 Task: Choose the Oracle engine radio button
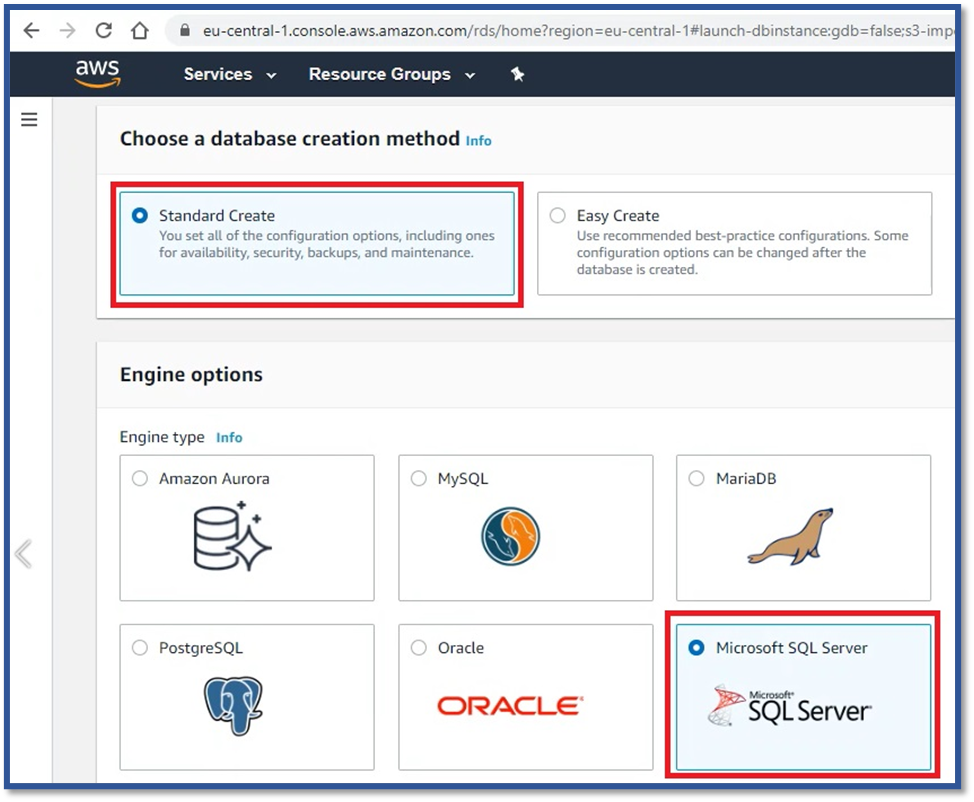pos(419,648)
